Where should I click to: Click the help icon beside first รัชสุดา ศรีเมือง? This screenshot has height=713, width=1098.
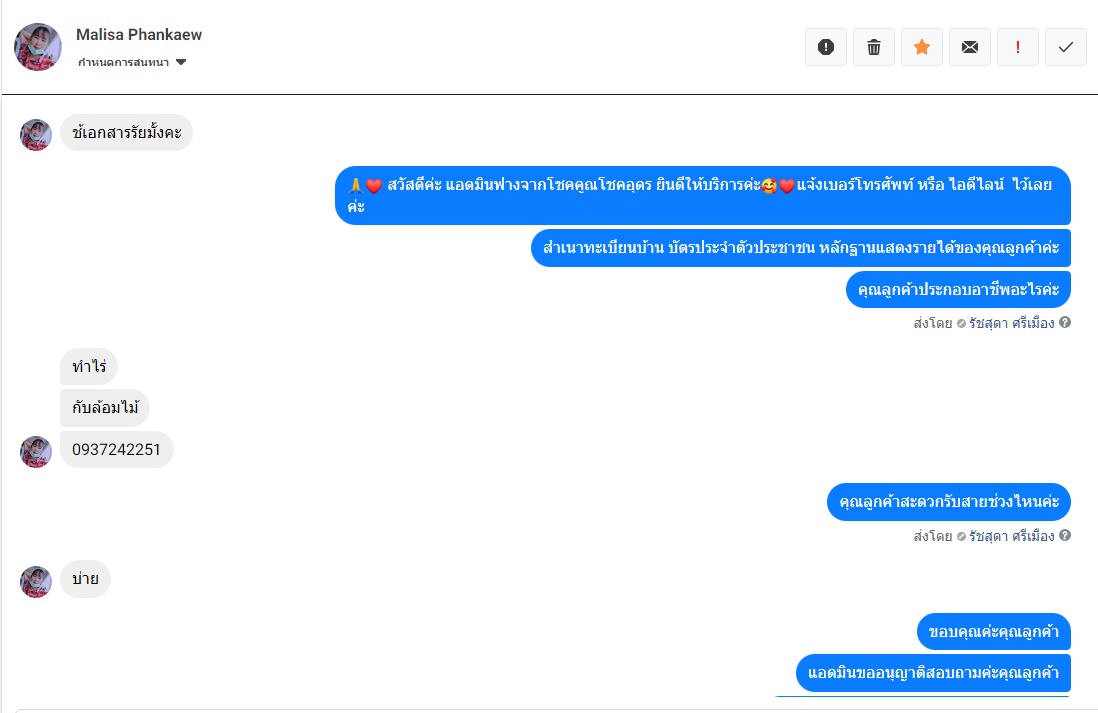pyautogui.click(x=1064, y=322)
